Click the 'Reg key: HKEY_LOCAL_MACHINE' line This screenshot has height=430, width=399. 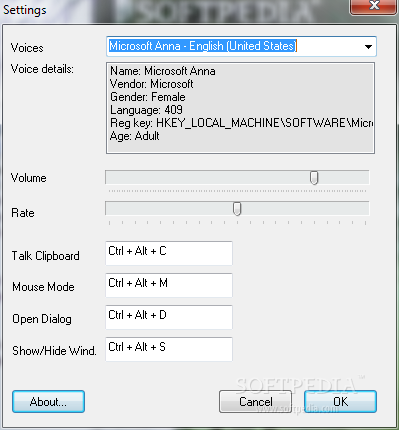click(x=241, y=123)
